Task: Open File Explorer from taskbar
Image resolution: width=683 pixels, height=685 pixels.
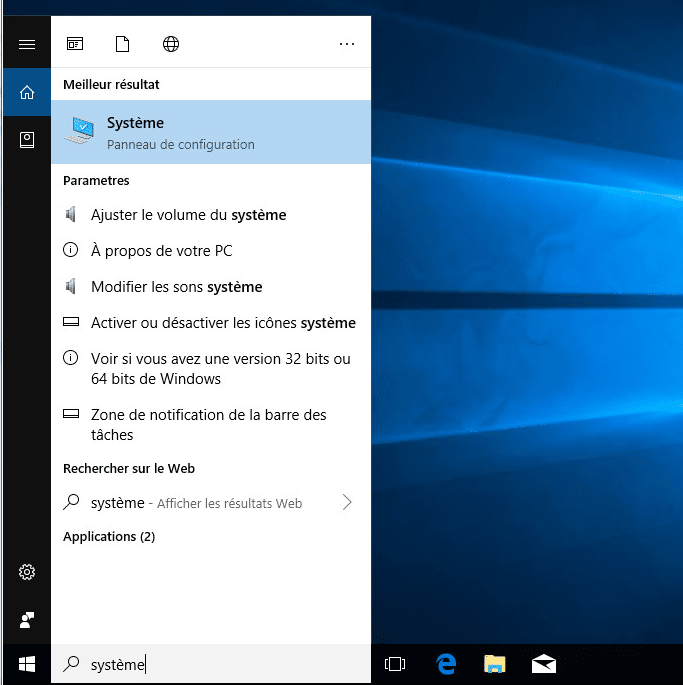Action: coord(495,664)
